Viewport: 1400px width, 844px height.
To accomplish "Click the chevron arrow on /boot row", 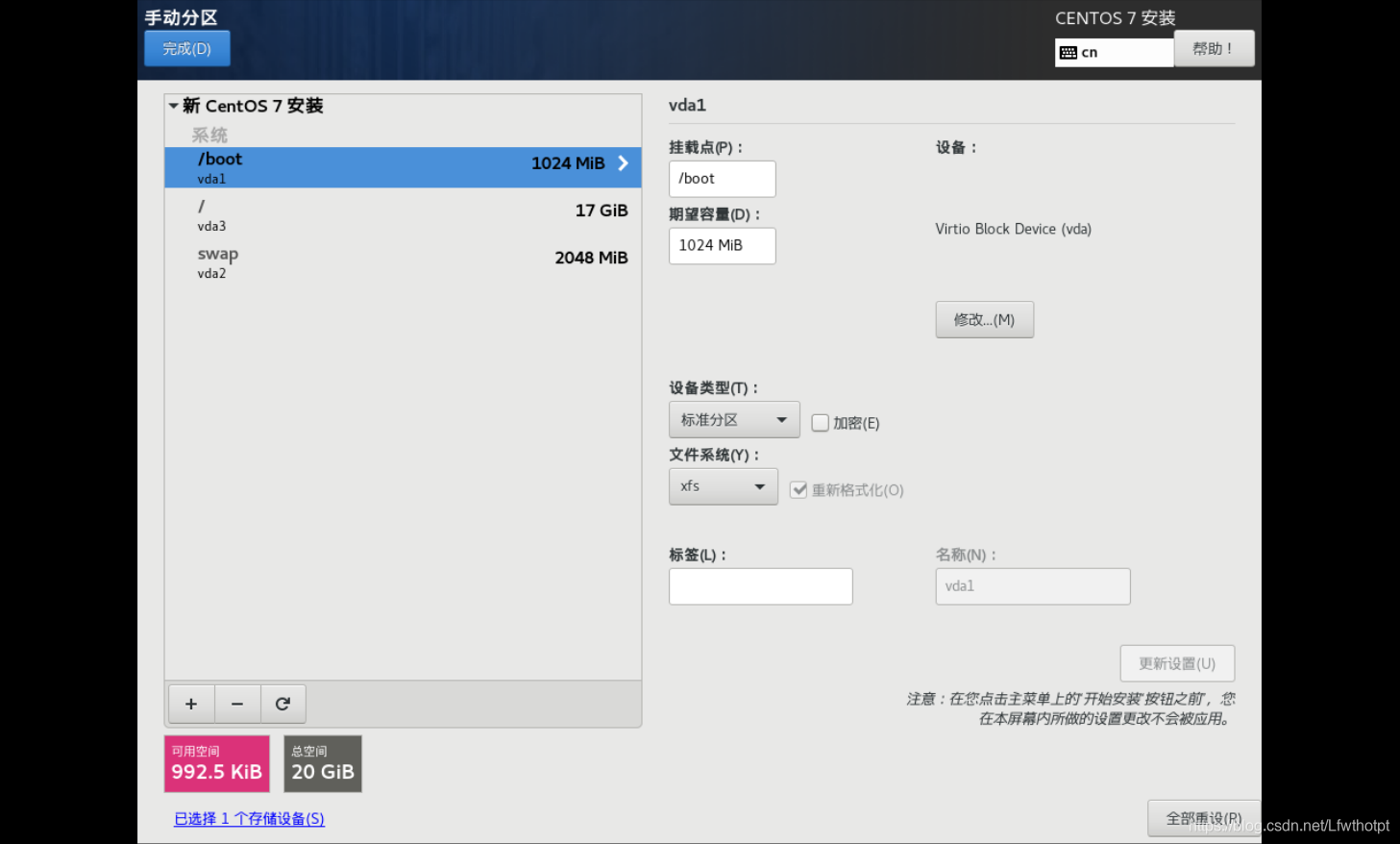I will click(x=623, y=163).
